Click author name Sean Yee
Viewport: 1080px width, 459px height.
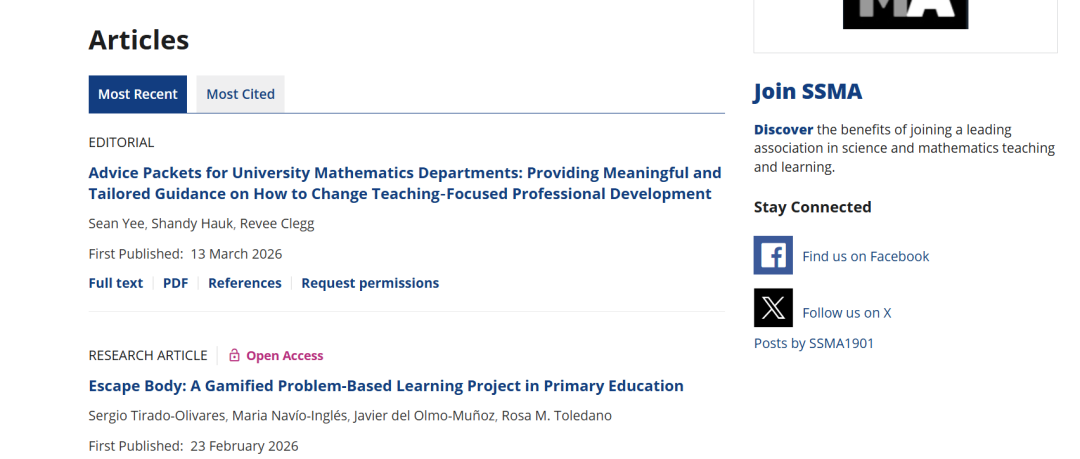point(116,223)
